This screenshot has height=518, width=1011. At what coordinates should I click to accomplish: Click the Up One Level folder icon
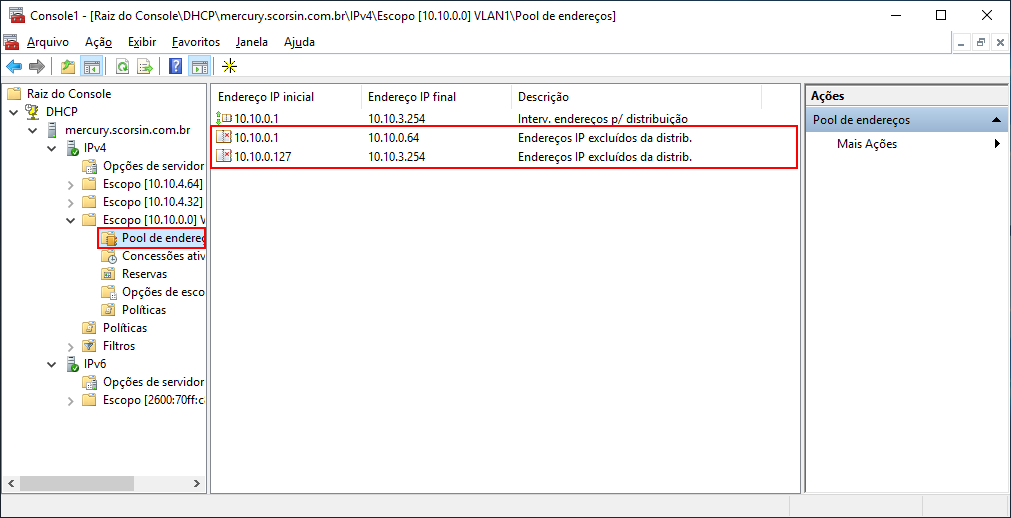click(68, 66)
